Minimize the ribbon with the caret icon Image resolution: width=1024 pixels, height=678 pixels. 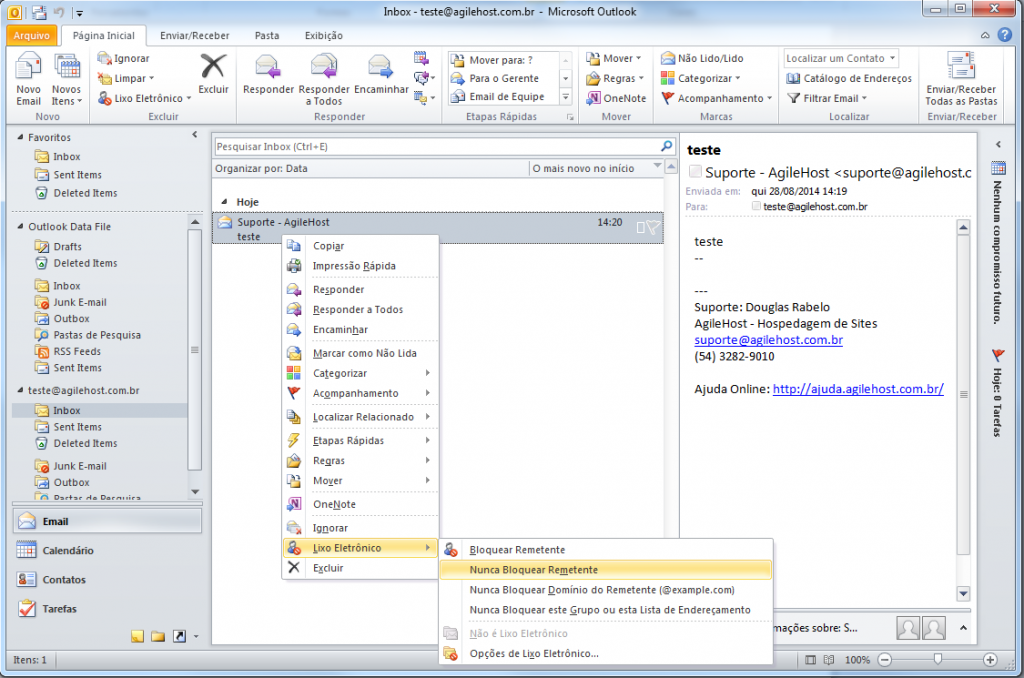tap(985, 35)
